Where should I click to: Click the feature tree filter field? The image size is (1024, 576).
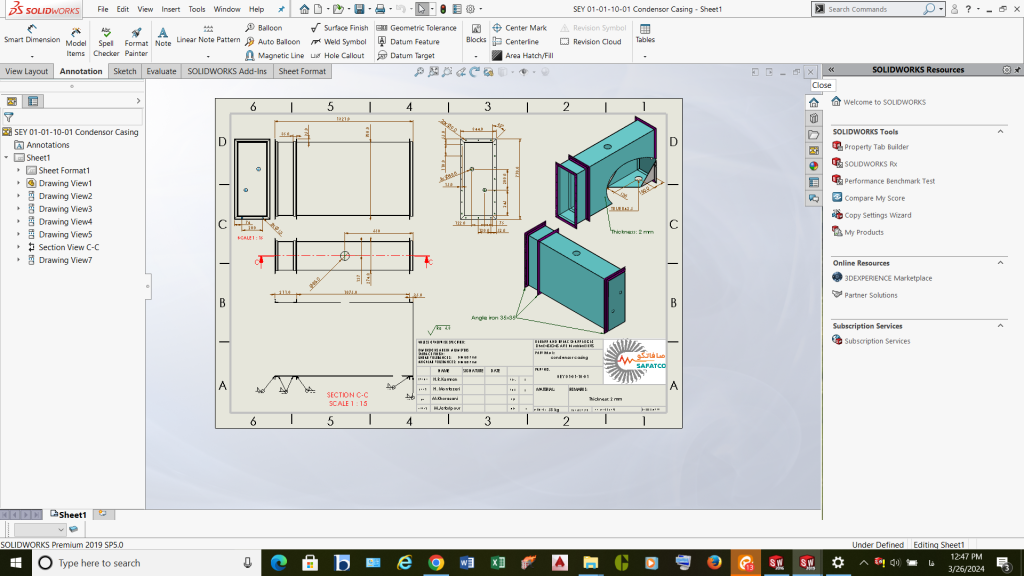pyautogui.click(x=75, y=117)
